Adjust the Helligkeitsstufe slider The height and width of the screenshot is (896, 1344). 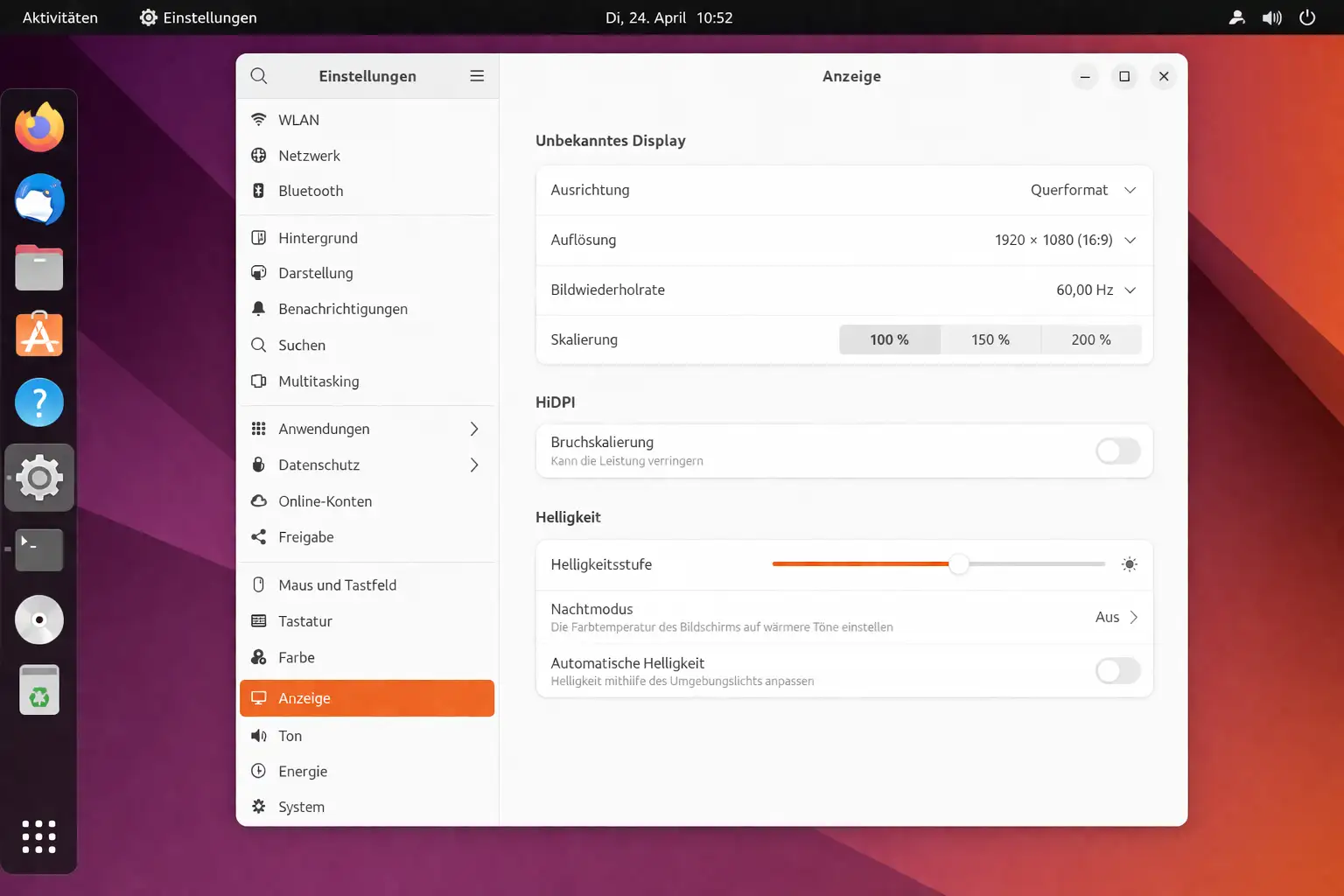coord(958,564)
